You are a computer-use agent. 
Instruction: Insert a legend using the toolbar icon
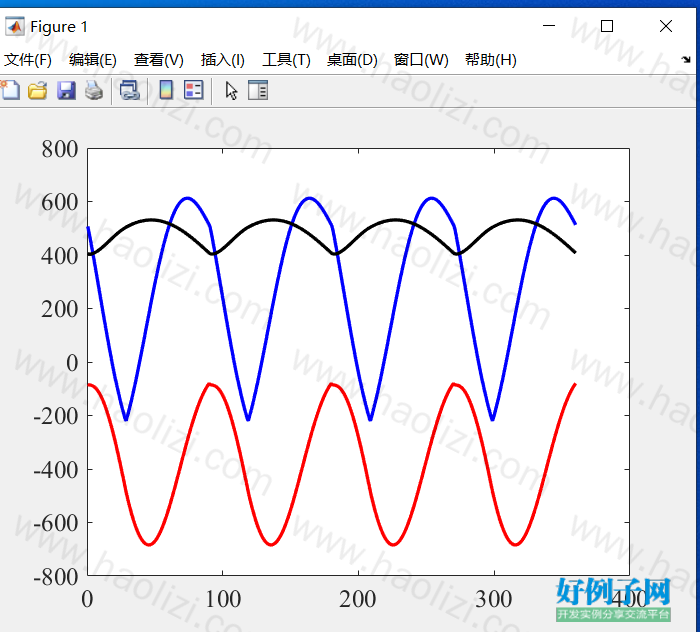point(193,90)
